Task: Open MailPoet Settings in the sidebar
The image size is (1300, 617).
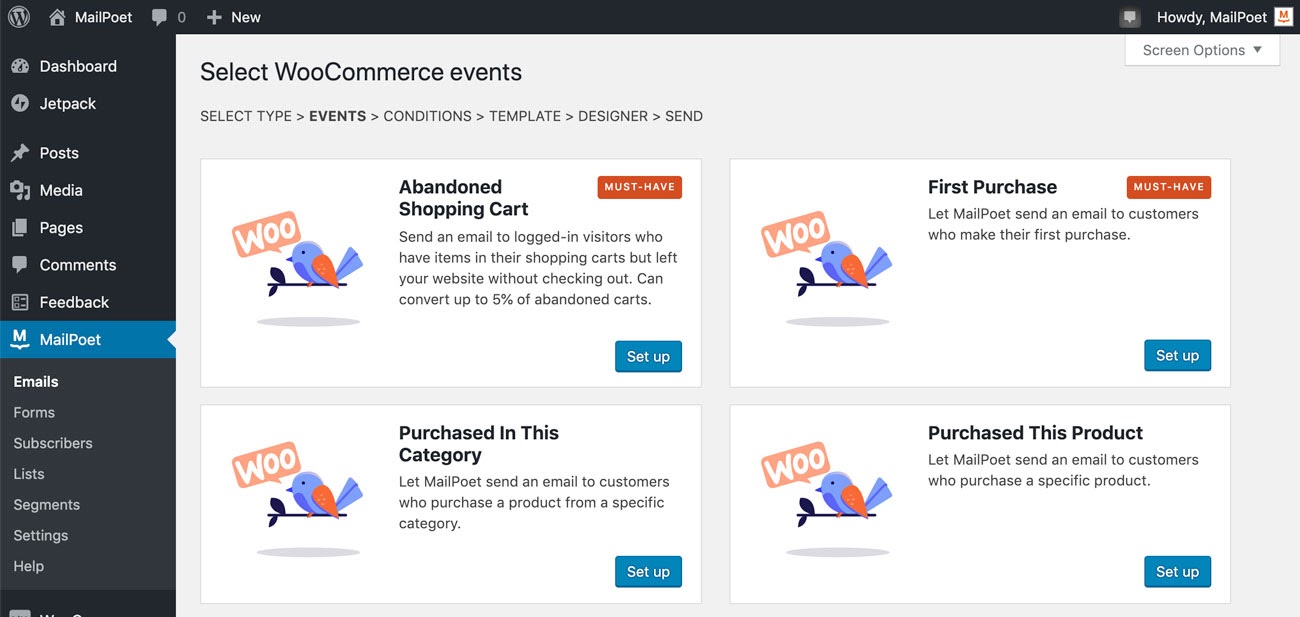Action: 41,536
